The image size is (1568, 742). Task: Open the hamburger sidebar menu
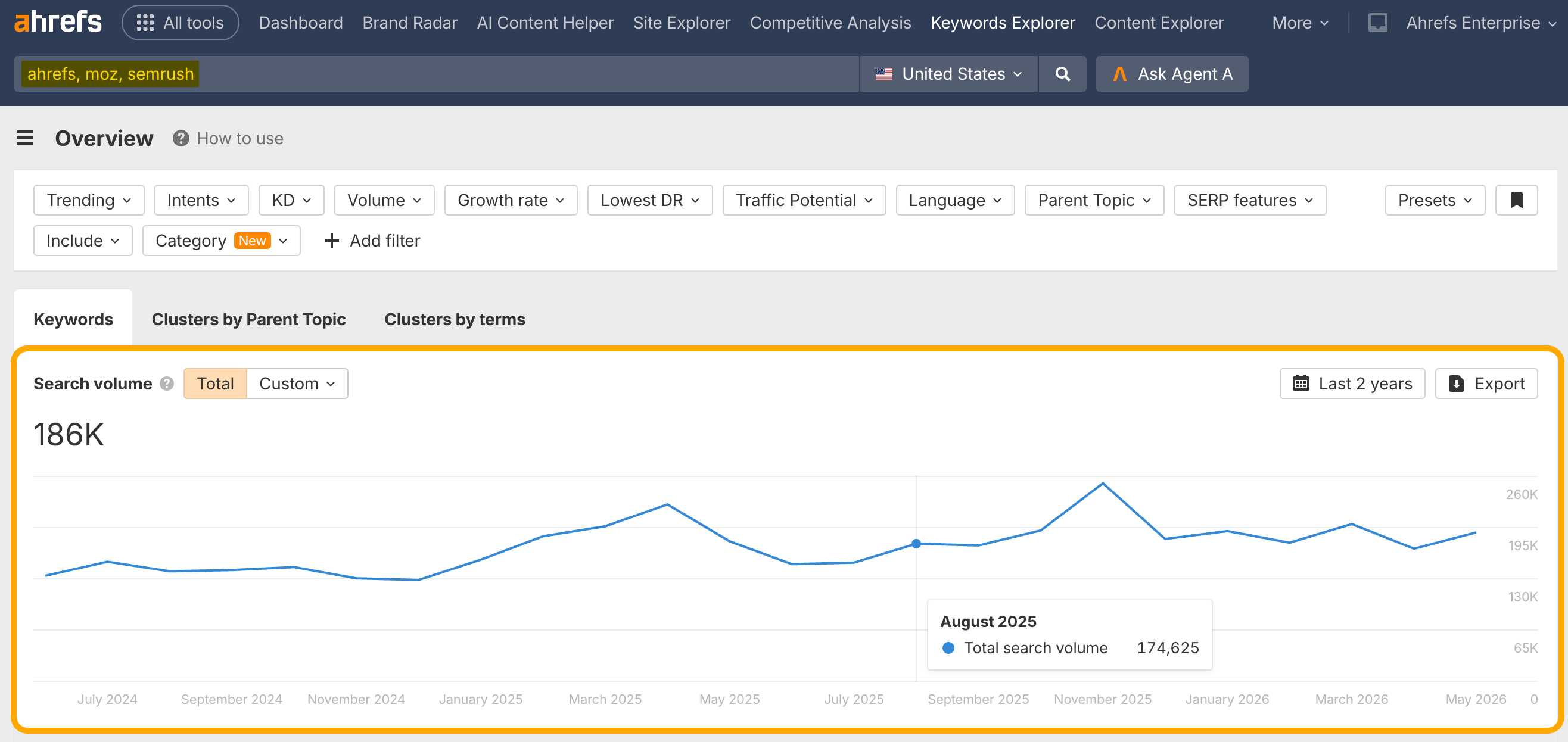click(x=25, y=138)
